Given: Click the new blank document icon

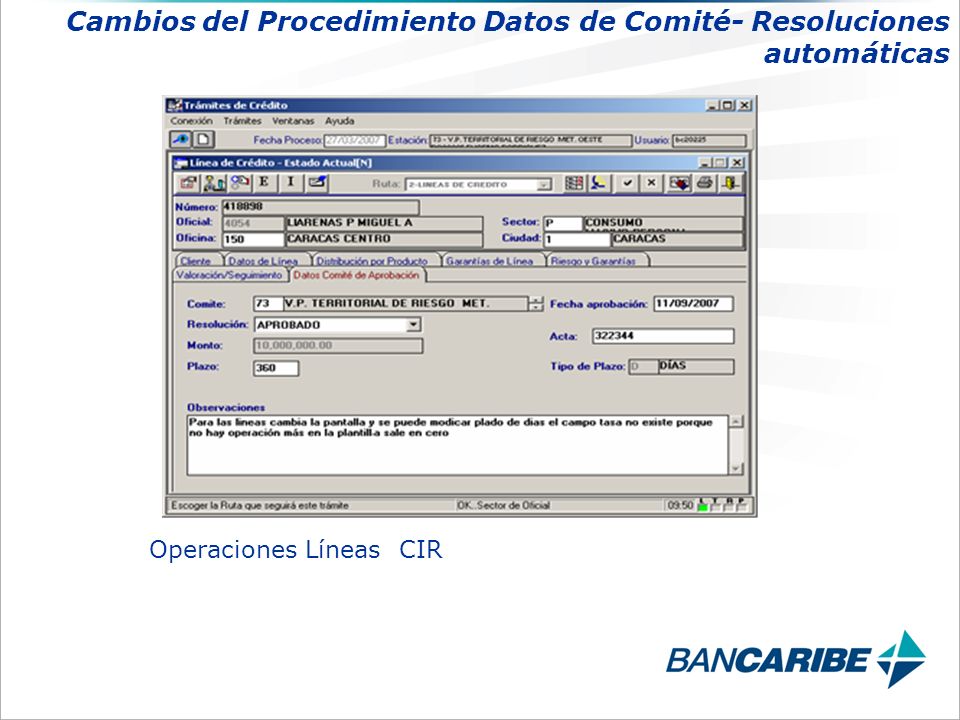Looking at the screenshot, I should (x=203, y=140).
